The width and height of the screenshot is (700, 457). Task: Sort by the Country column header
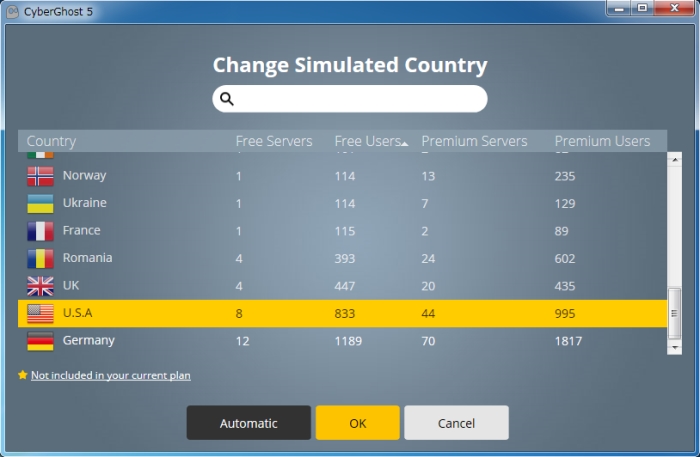pyautogui.click(x=51, y=141)
